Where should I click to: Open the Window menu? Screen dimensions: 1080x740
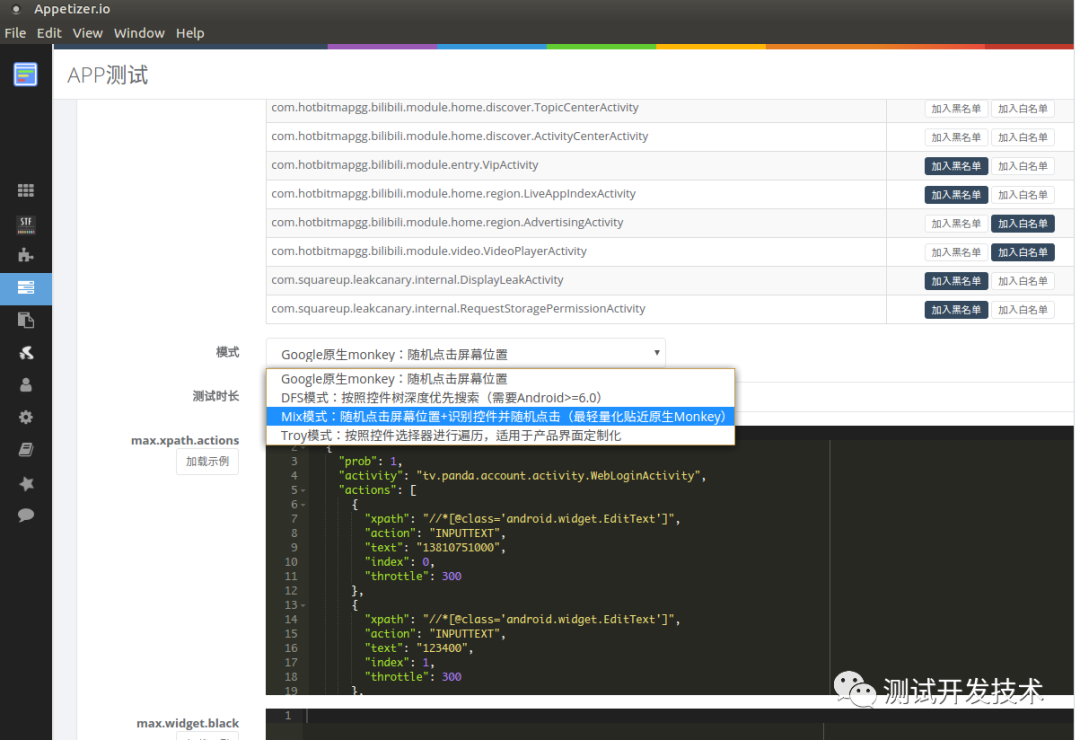(139, 33)
